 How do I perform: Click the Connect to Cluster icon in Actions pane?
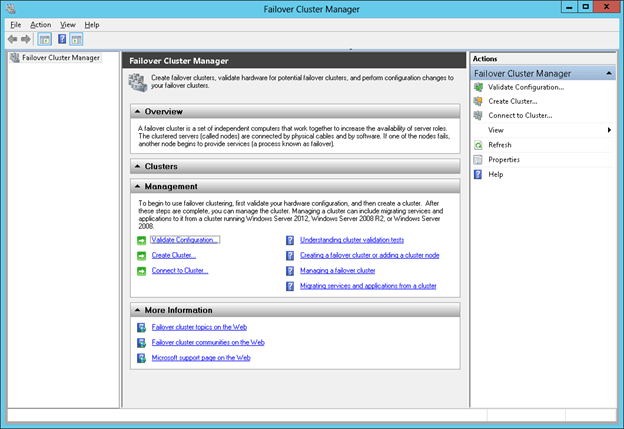click(480, 116)
